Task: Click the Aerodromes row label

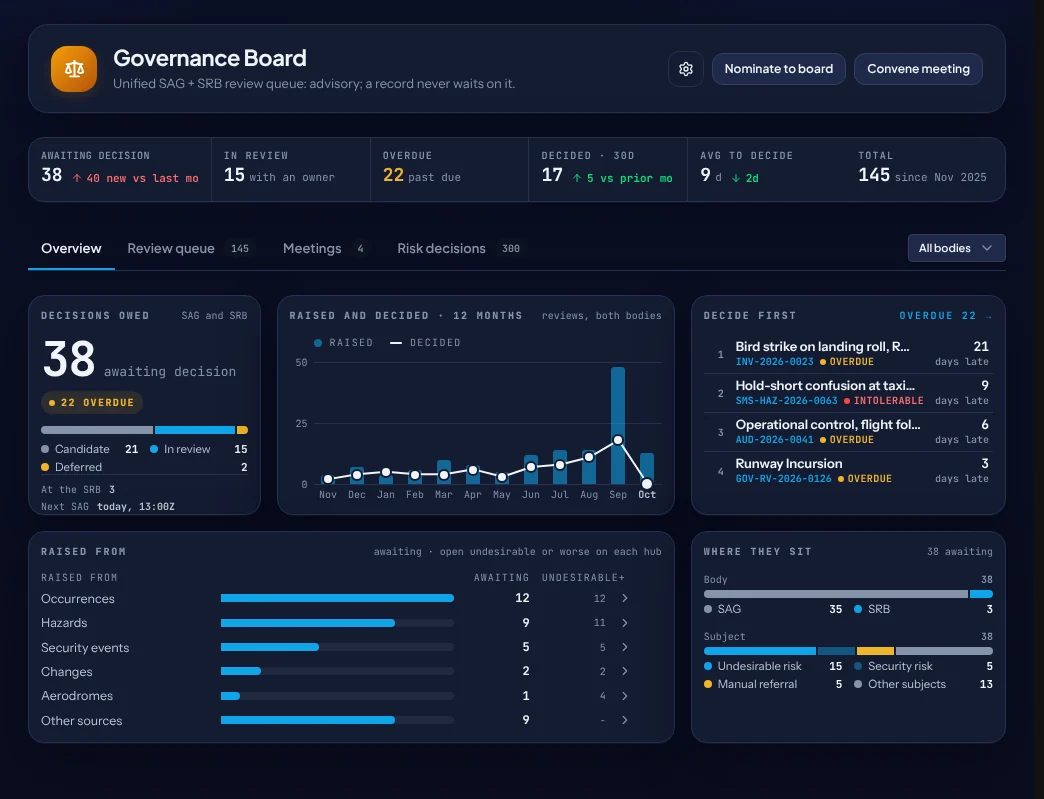Action: point(77,696)
